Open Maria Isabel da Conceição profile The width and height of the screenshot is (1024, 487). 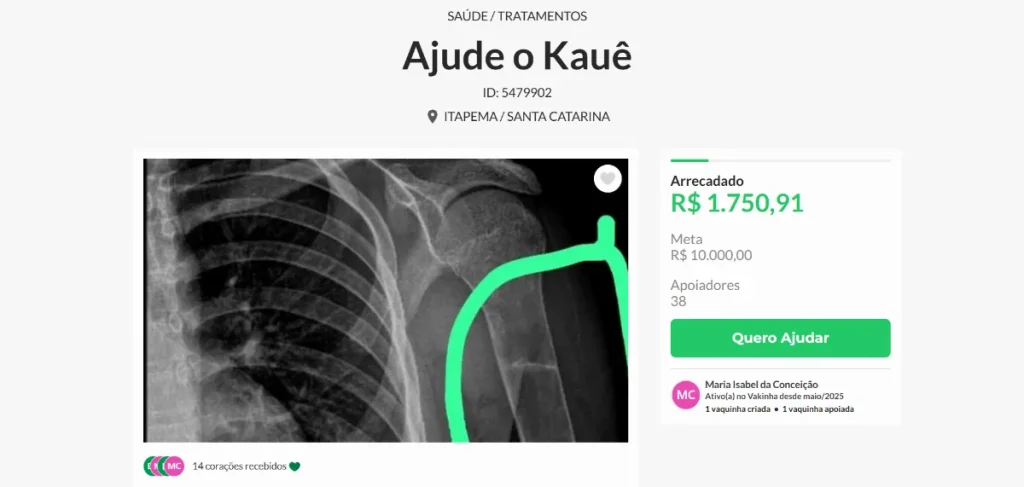761,385
